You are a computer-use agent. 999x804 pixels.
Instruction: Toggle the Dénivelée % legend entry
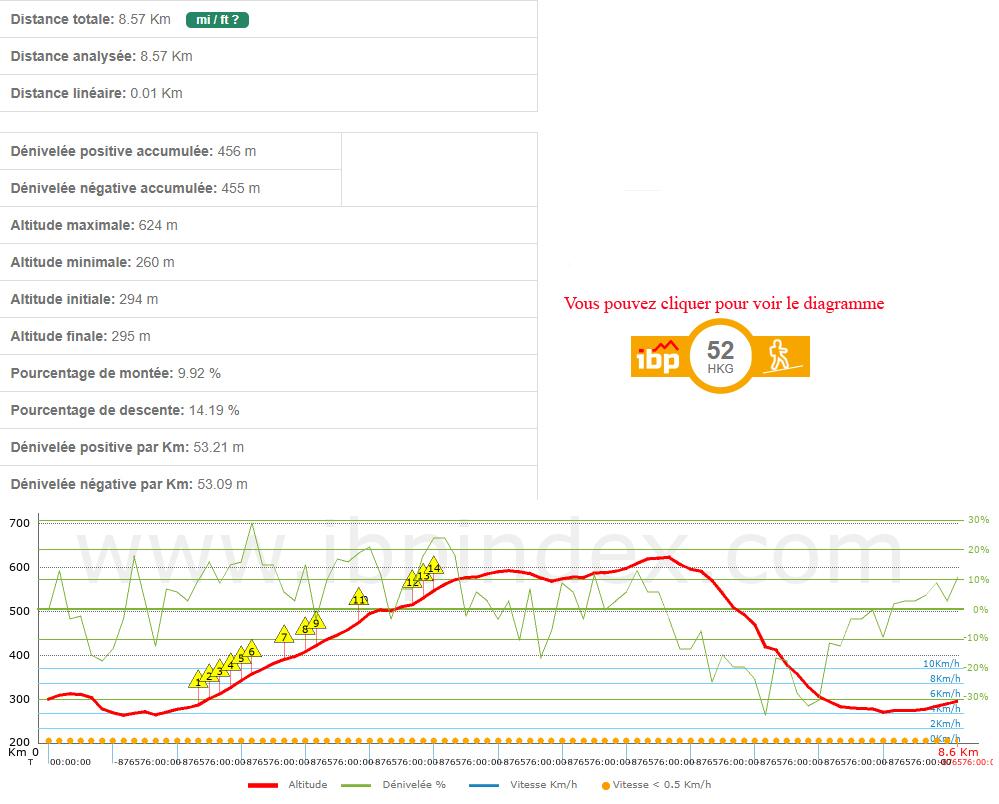tap(414, 785)
